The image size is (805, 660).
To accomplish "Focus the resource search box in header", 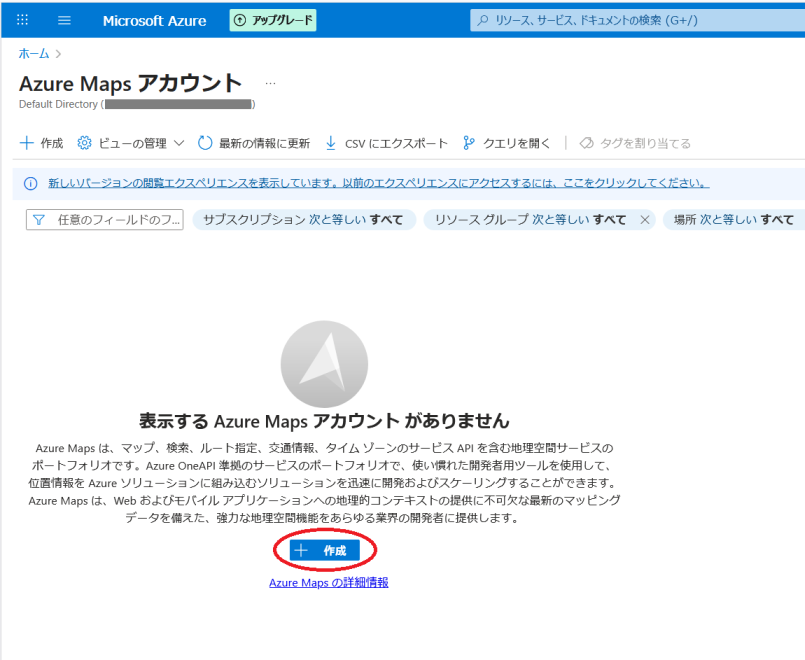I will 637,20.
